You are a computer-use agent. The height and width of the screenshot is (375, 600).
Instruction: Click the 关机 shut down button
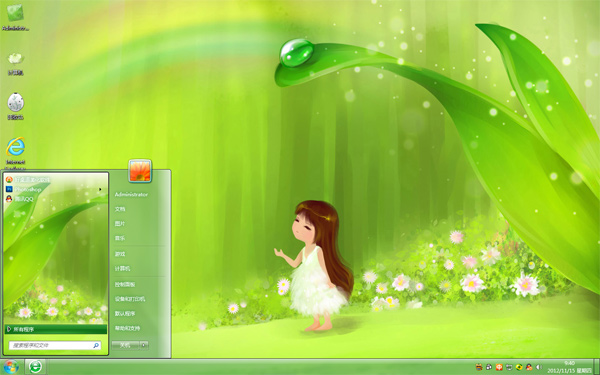(x=125, y=345)
